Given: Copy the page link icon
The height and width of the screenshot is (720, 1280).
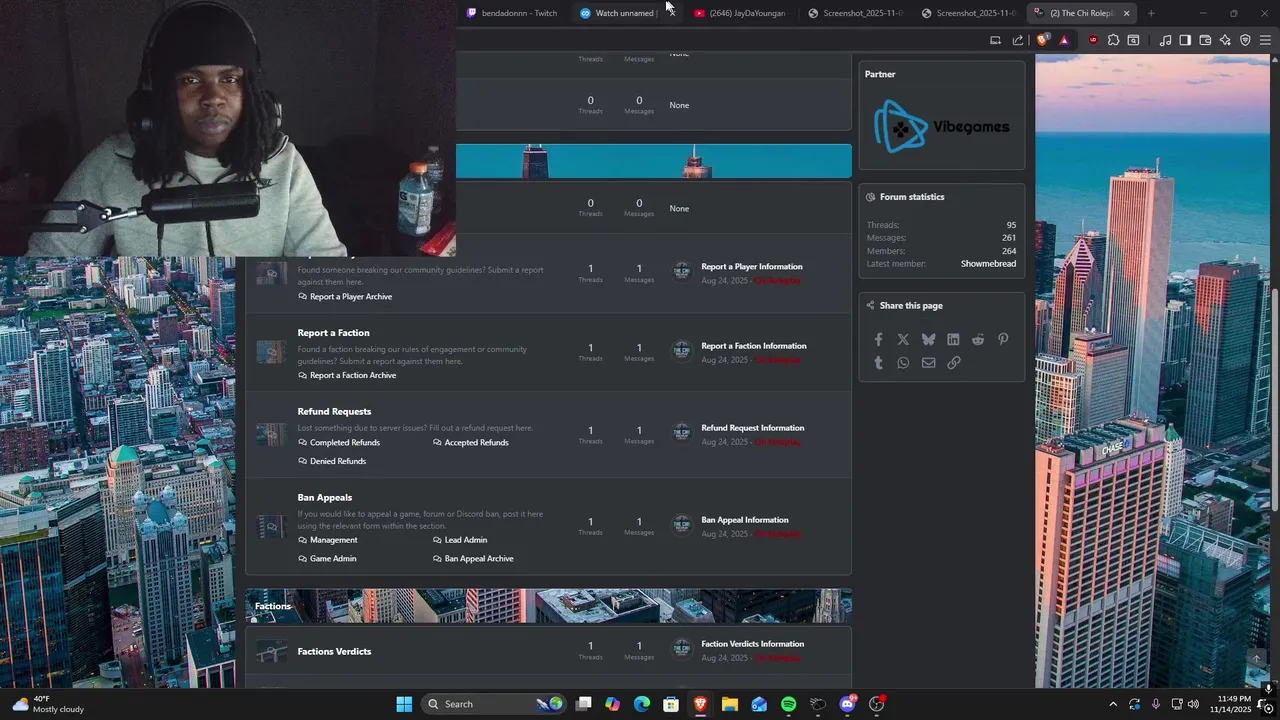Looking at the screenshot, I should pyautogui.click(x=953, y=363).
